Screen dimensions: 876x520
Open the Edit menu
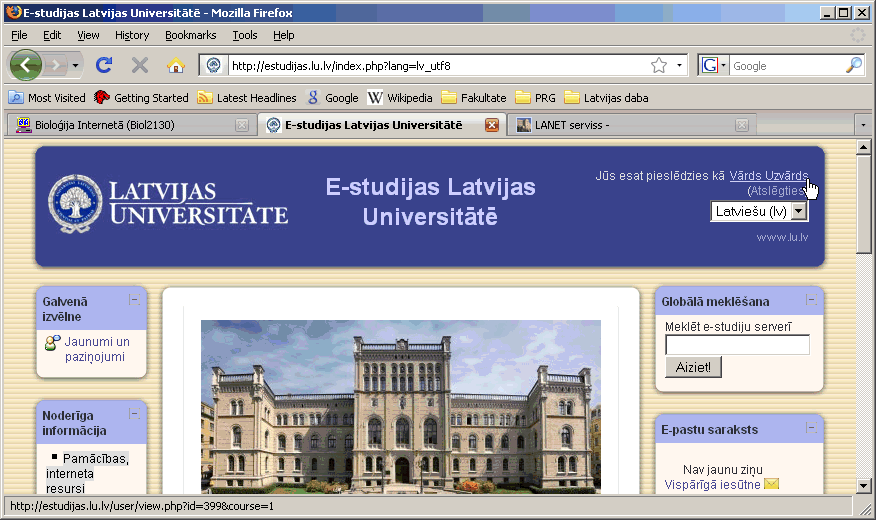[x=52, y=35]
